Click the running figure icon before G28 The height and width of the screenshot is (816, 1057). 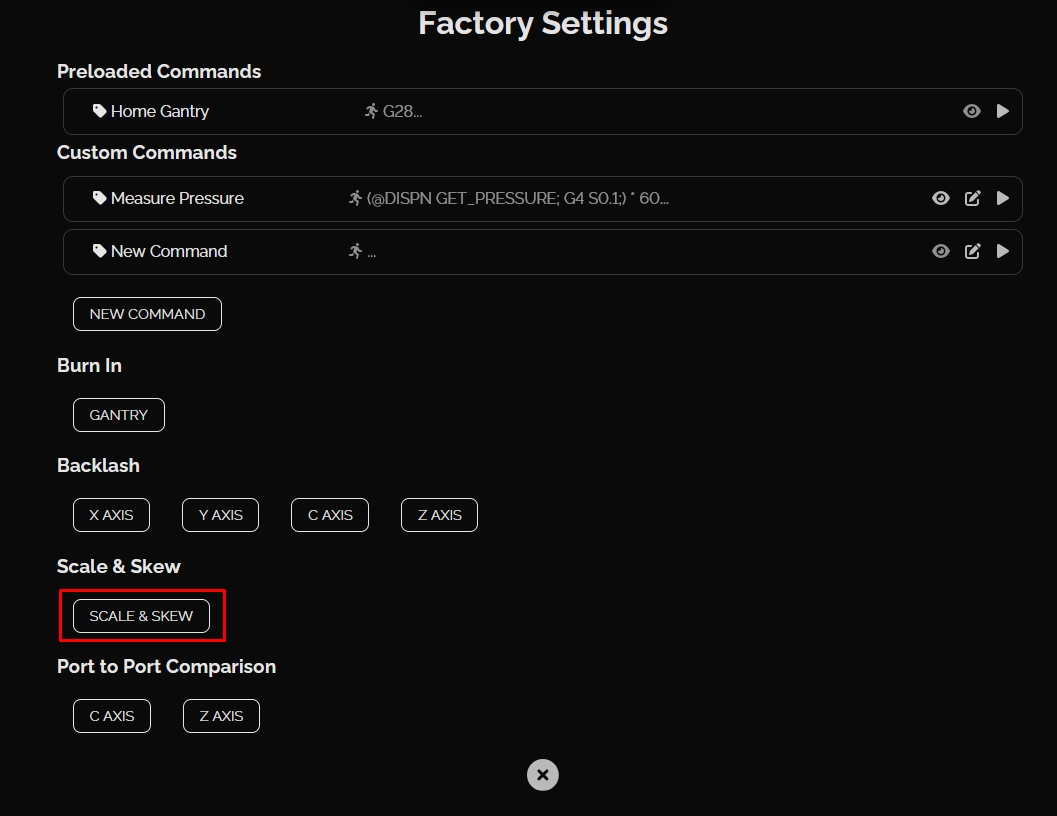click(x=372, y=111)
